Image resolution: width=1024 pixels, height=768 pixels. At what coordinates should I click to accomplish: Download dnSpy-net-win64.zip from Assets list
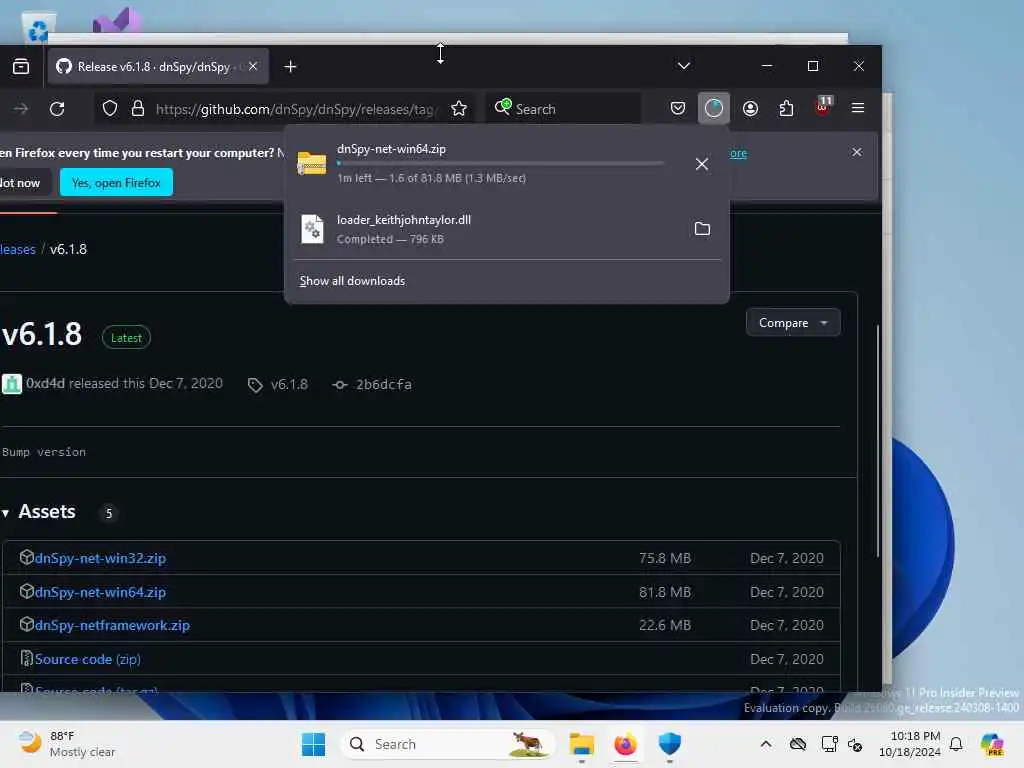[x=100, y=592]
